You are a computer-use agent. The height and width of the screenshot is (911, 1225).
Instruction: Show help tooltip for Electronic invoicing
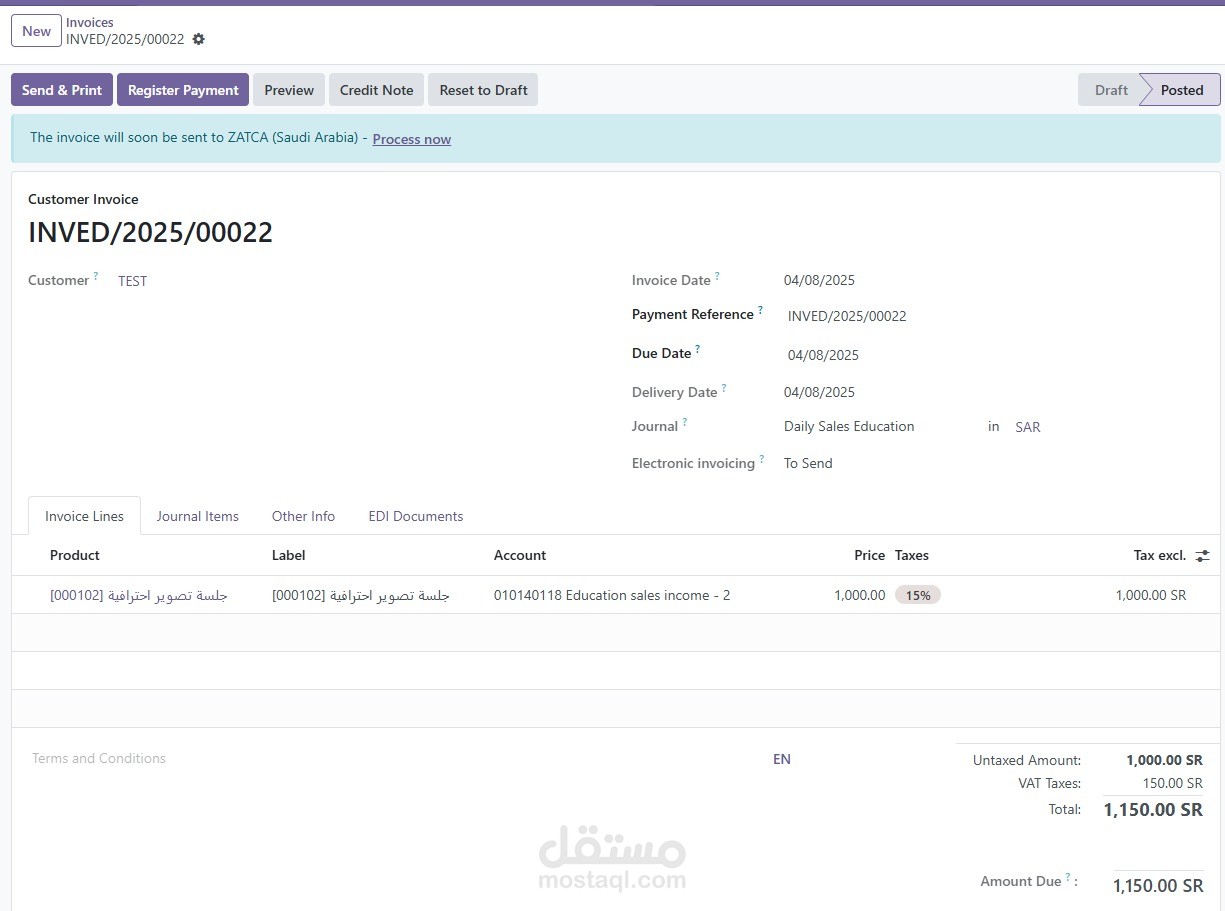761,459
